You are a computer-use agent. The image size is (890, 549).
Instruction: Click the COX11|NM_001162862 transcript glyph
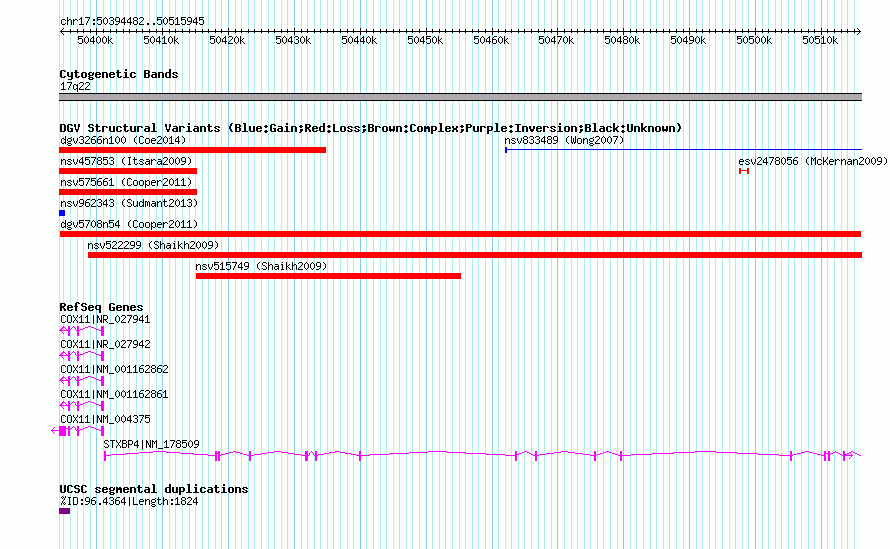click(x=82, y=379)
